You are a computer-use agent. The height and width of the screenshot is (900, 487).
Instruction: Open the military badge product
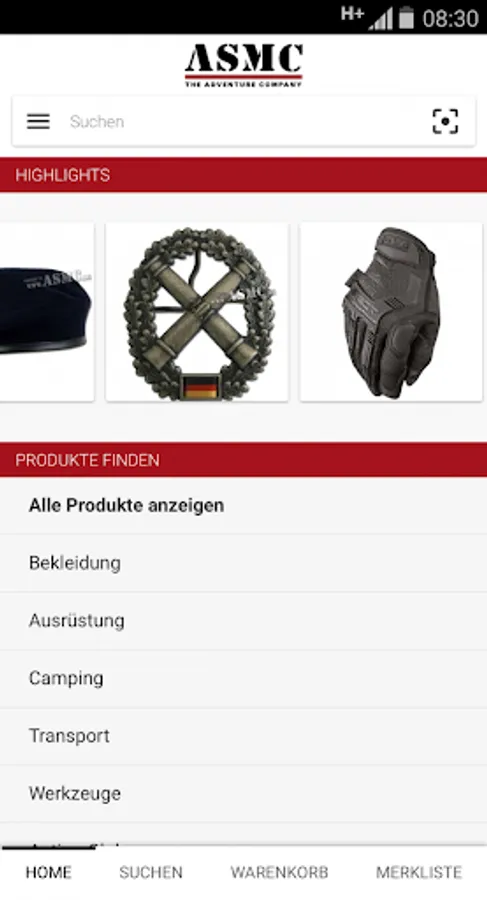[x=197, y=312]
